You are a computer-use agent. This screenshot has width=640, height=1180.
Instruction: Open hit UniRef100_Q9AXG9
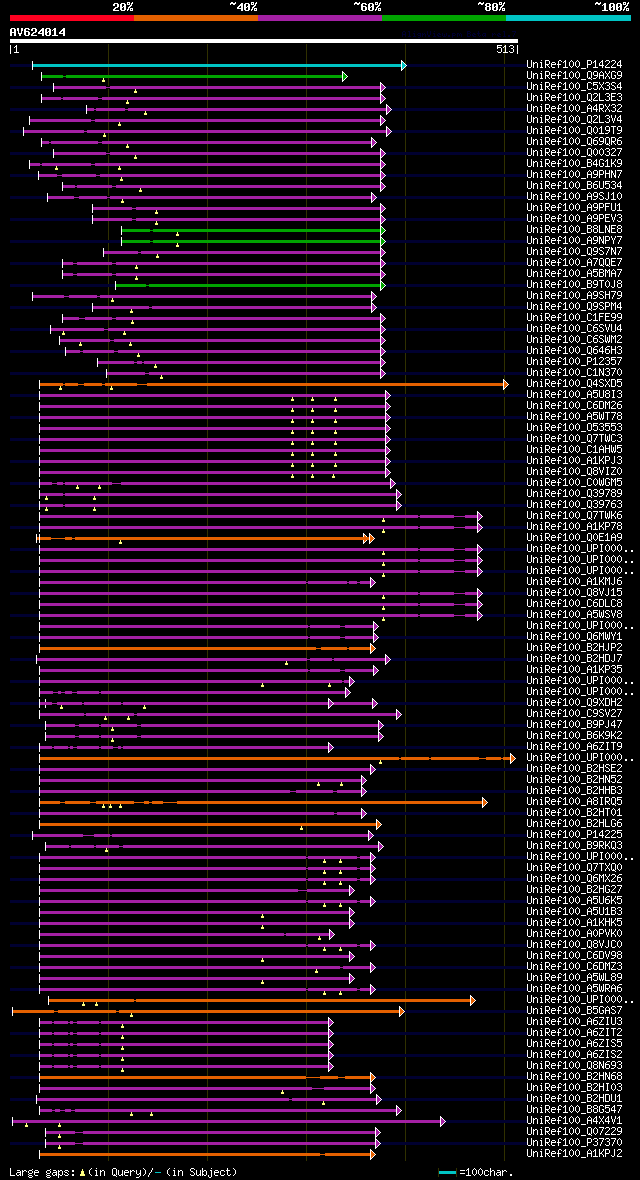[574, 76]
